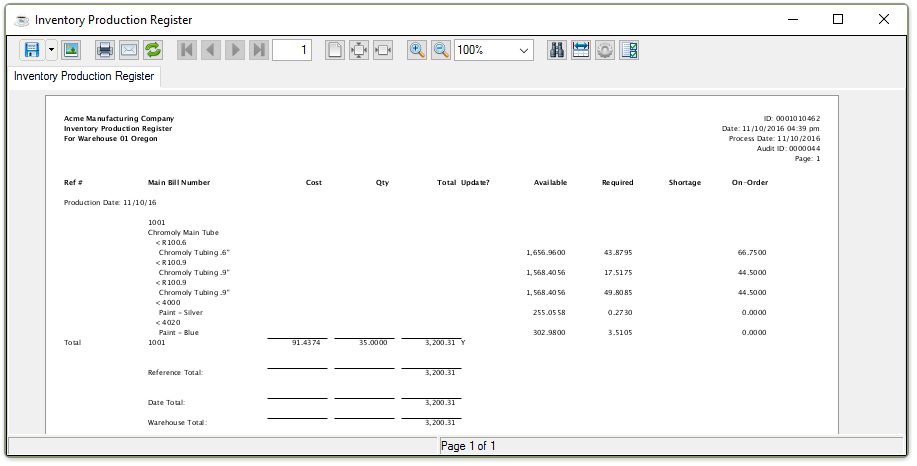Email the report via envelope icon
This screenshot has height=466, width=917.
(129, 50)
